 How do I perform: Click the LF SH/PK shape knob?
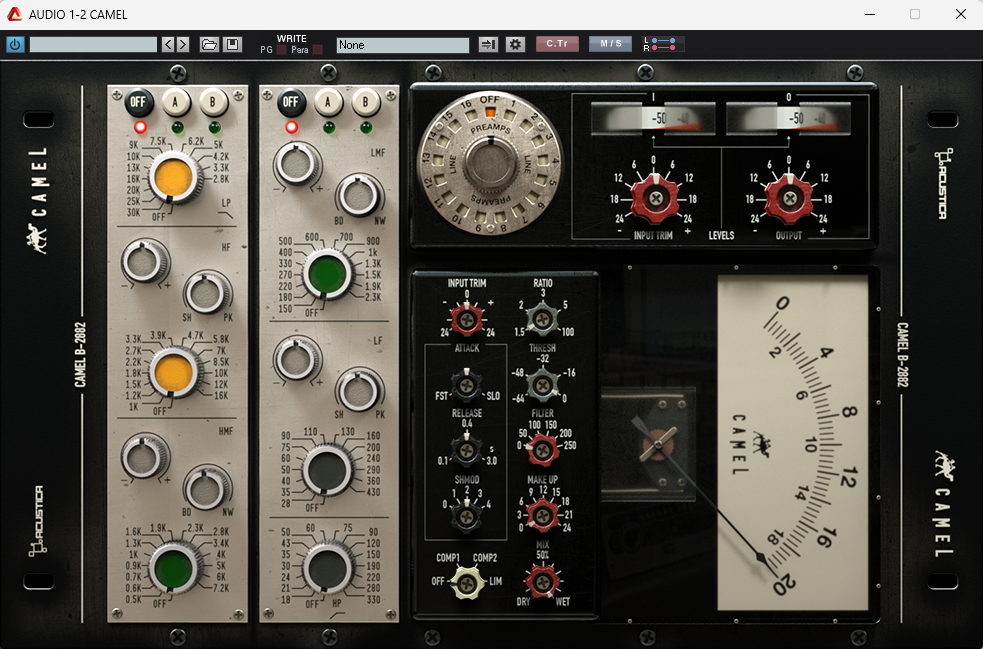click(360, 390)
